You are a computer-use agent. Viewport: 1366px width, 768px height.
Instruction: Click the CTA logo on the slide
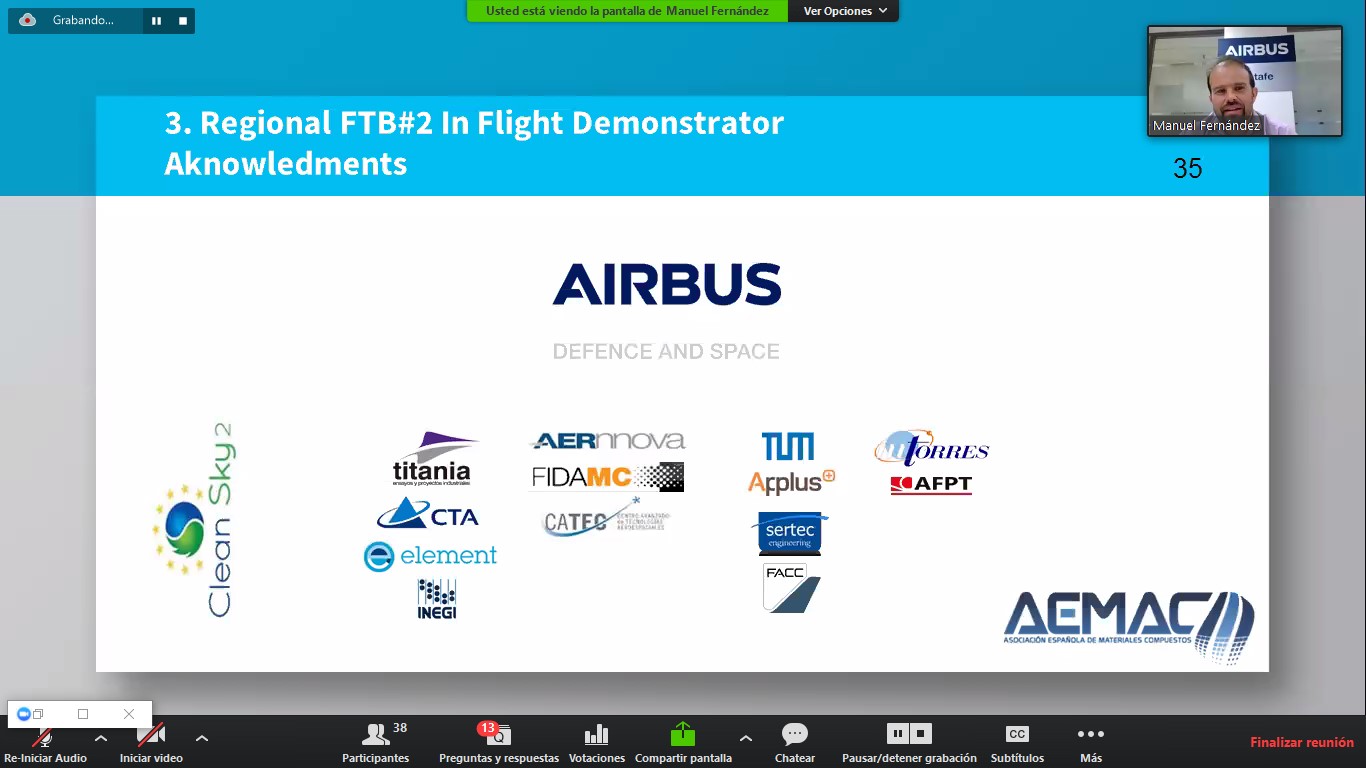(428, 514)
